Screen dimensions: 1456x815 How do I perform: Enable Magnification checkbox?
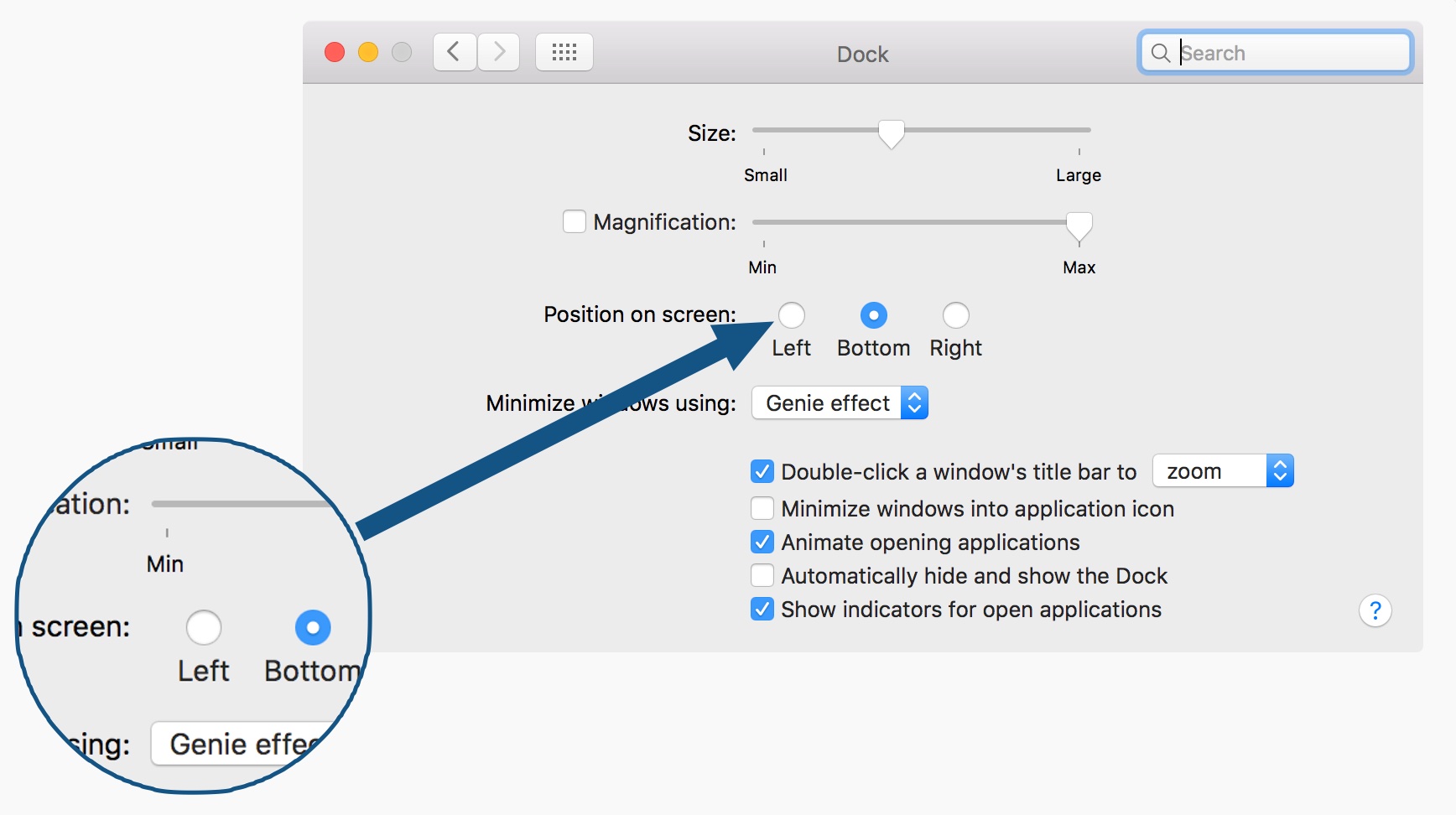click(575, 221)
